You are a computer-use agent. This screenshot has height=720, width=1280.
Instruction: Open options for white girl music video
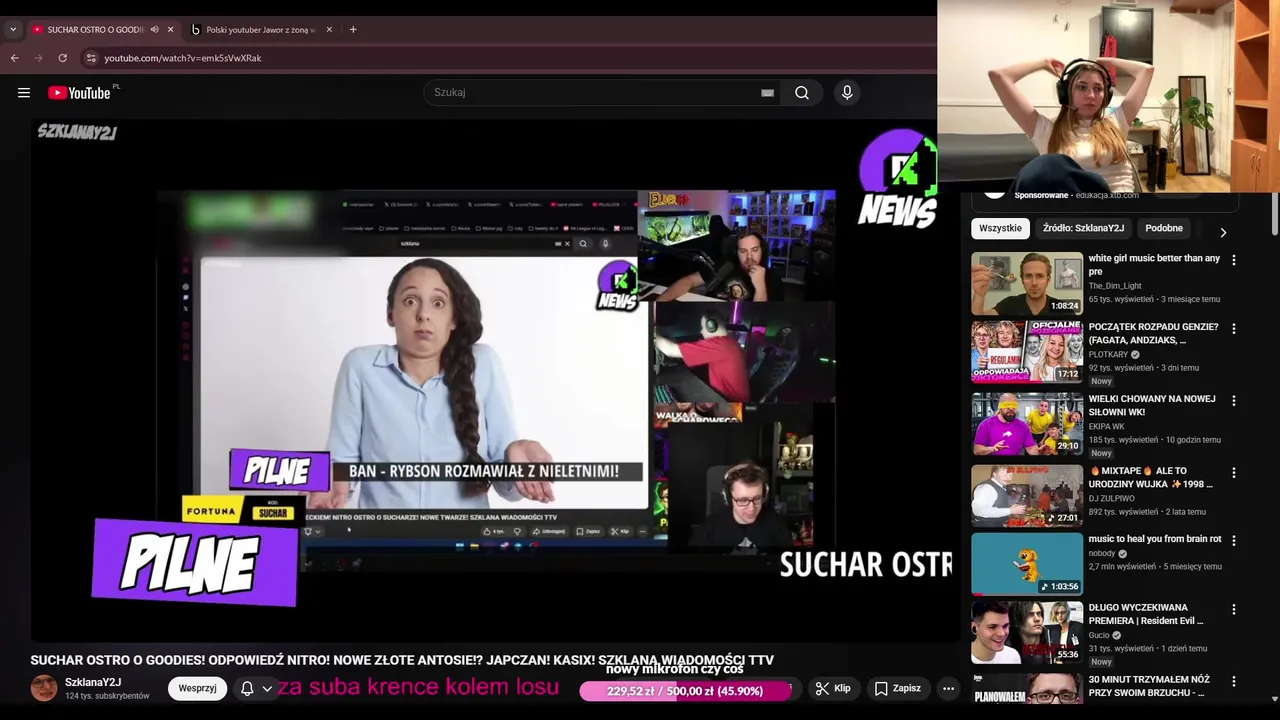pyautogui.click(x=1233, y=260)
